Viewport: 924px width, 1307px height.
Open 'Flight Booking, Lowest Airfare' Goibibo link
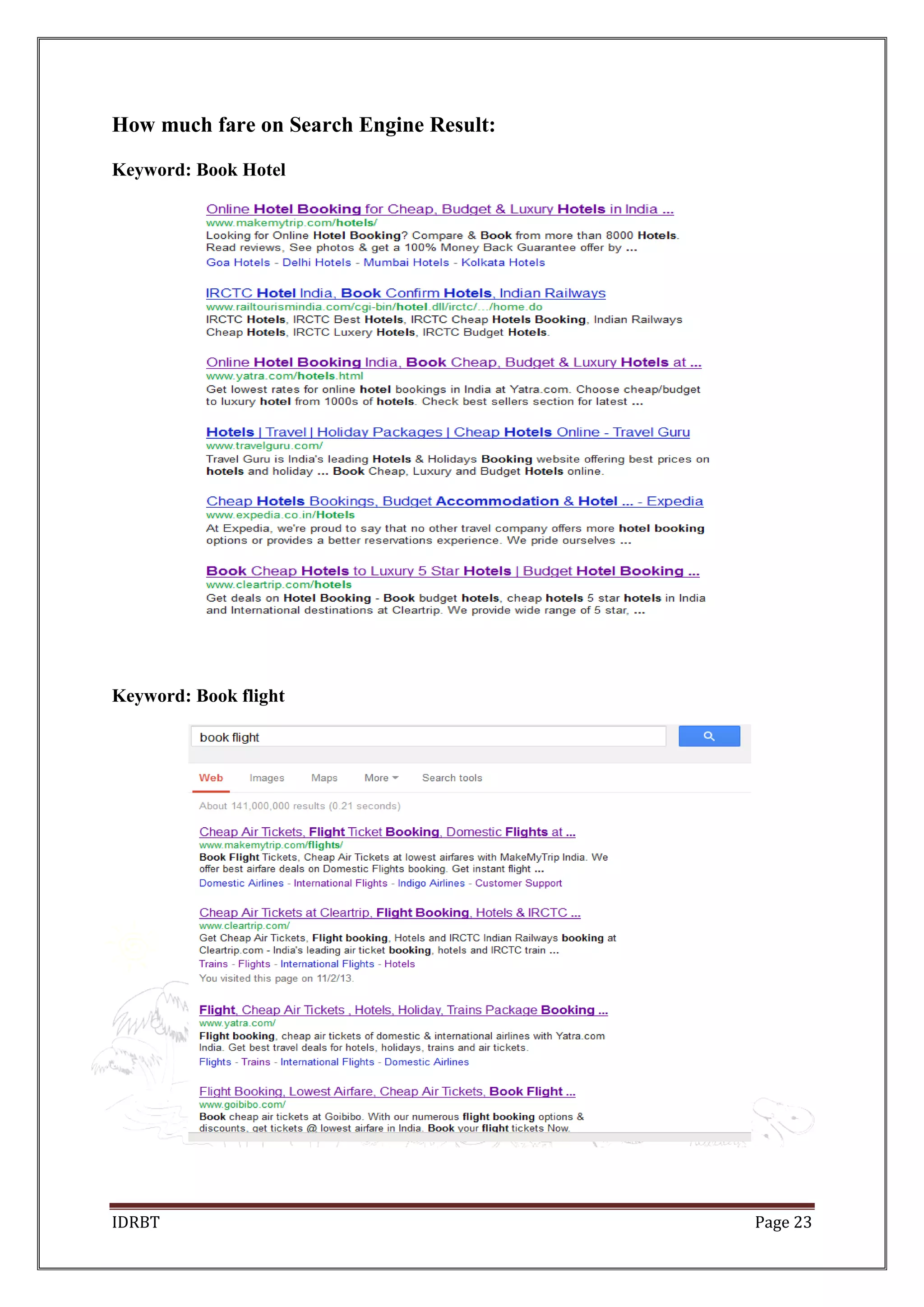tap(388, 1092)
